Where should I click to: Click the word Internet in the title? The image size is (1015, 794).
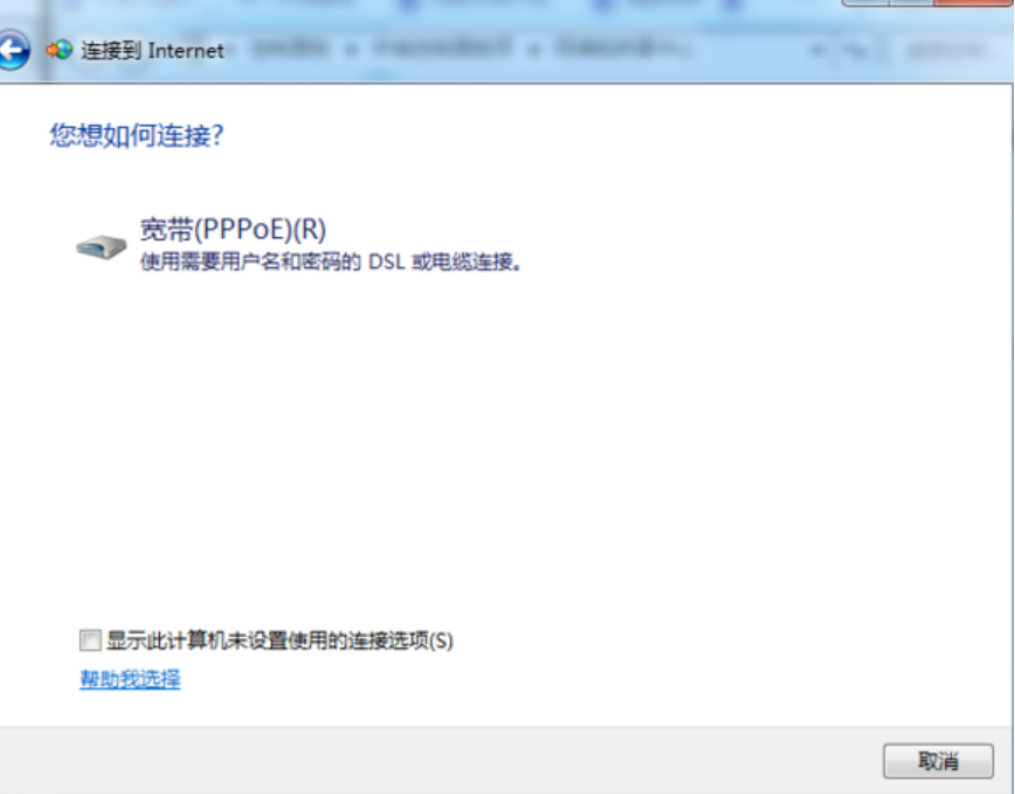coord(186,50)
